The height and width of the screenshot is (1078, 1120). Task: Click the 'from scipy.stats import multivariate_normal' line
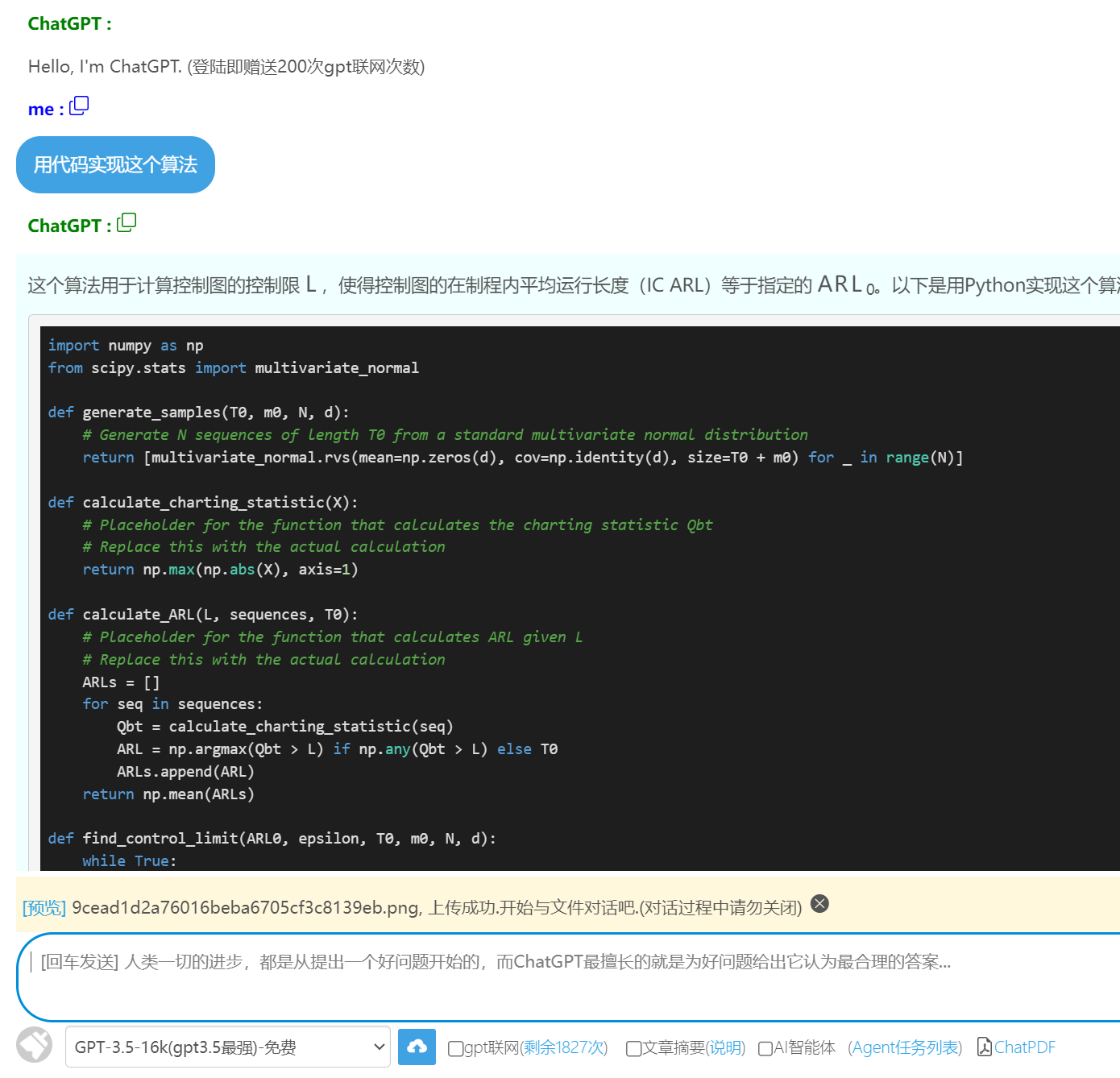tap(234, 367)
